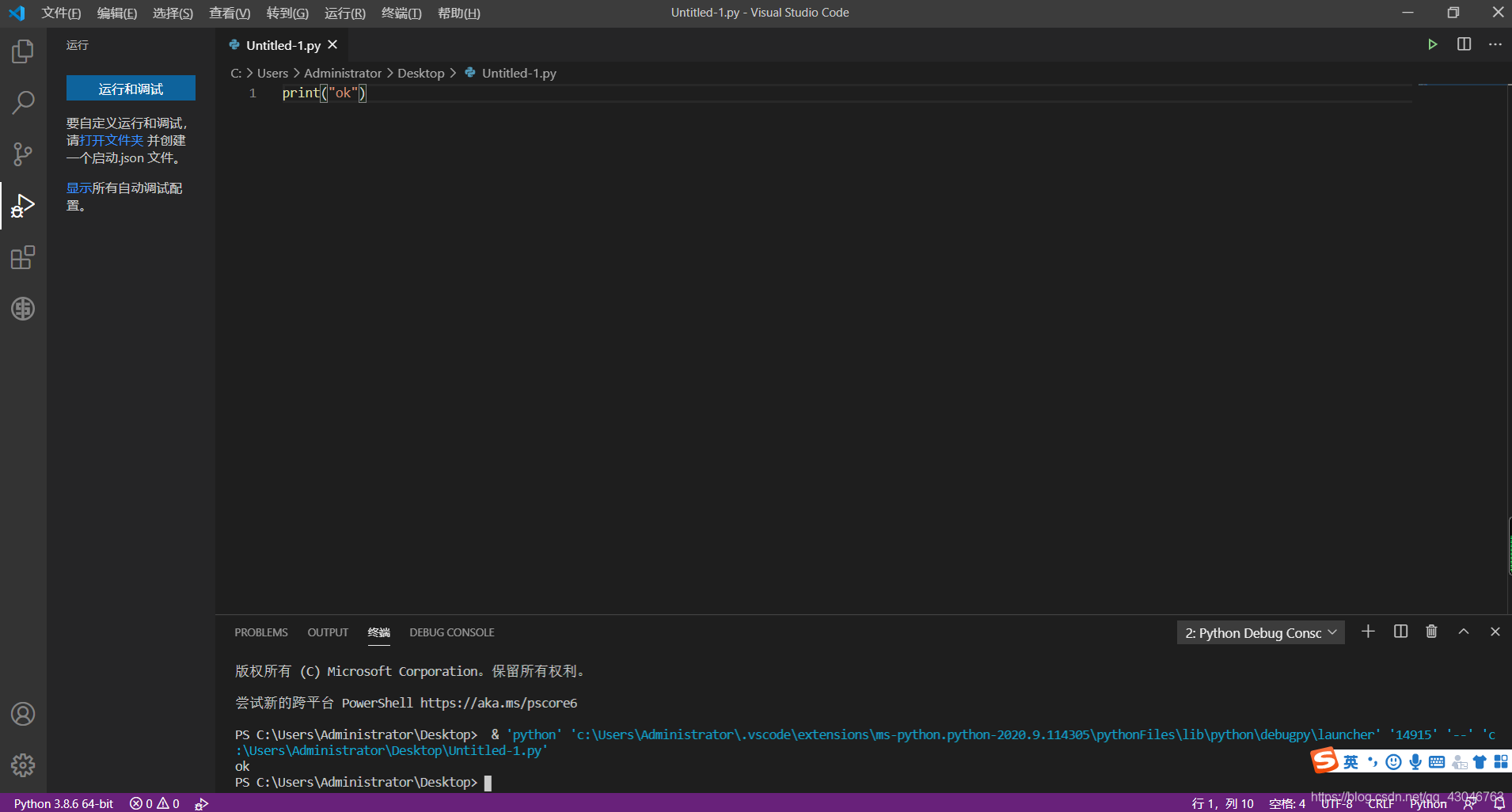The width and height of the screenshot is (1512, 812).
Task: Open the 选择(S) menu
Action: [173, 13]
